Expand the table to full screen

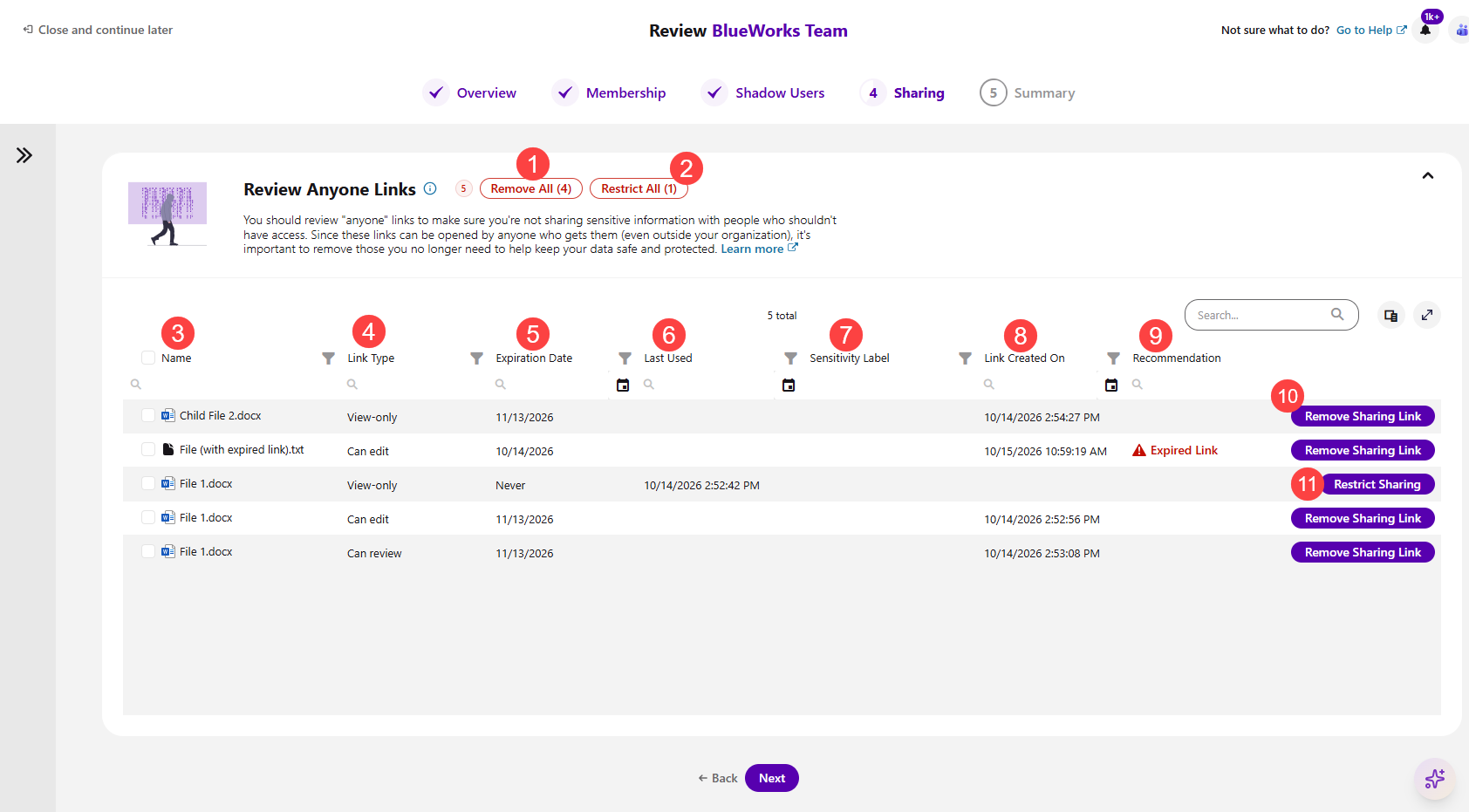(x=1427, y=315)
